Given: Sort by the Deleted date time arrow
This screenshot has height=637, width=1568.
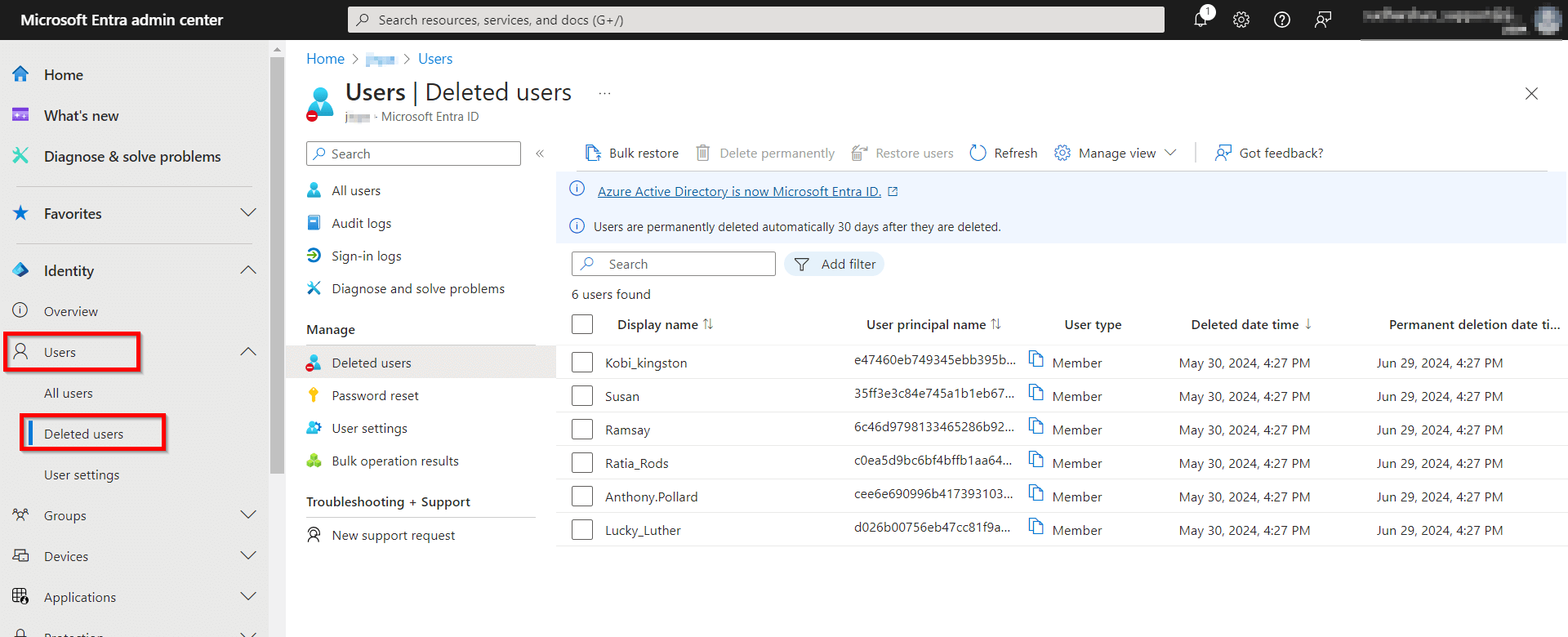Looking at the screenshot, I should [1308, 324].
